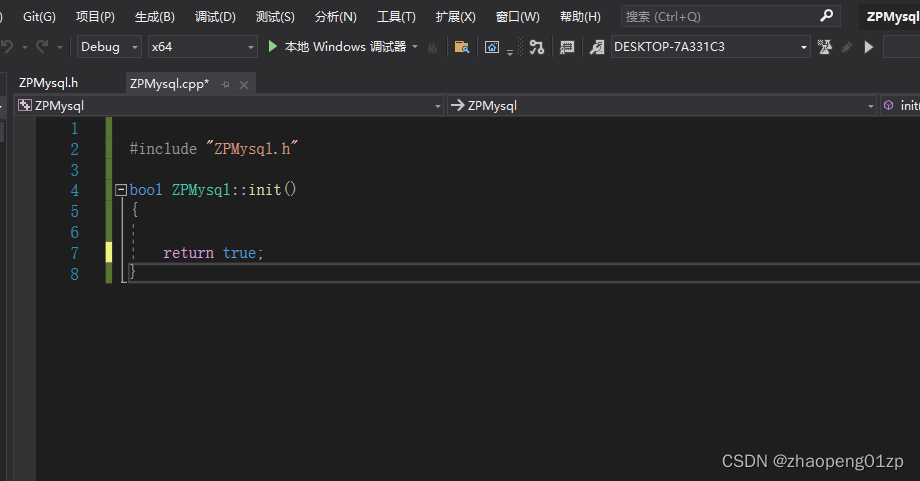Open the ZPMysql class navigation dropdown
The height and width of the screenshot is (481, 920).
point(662,106)
